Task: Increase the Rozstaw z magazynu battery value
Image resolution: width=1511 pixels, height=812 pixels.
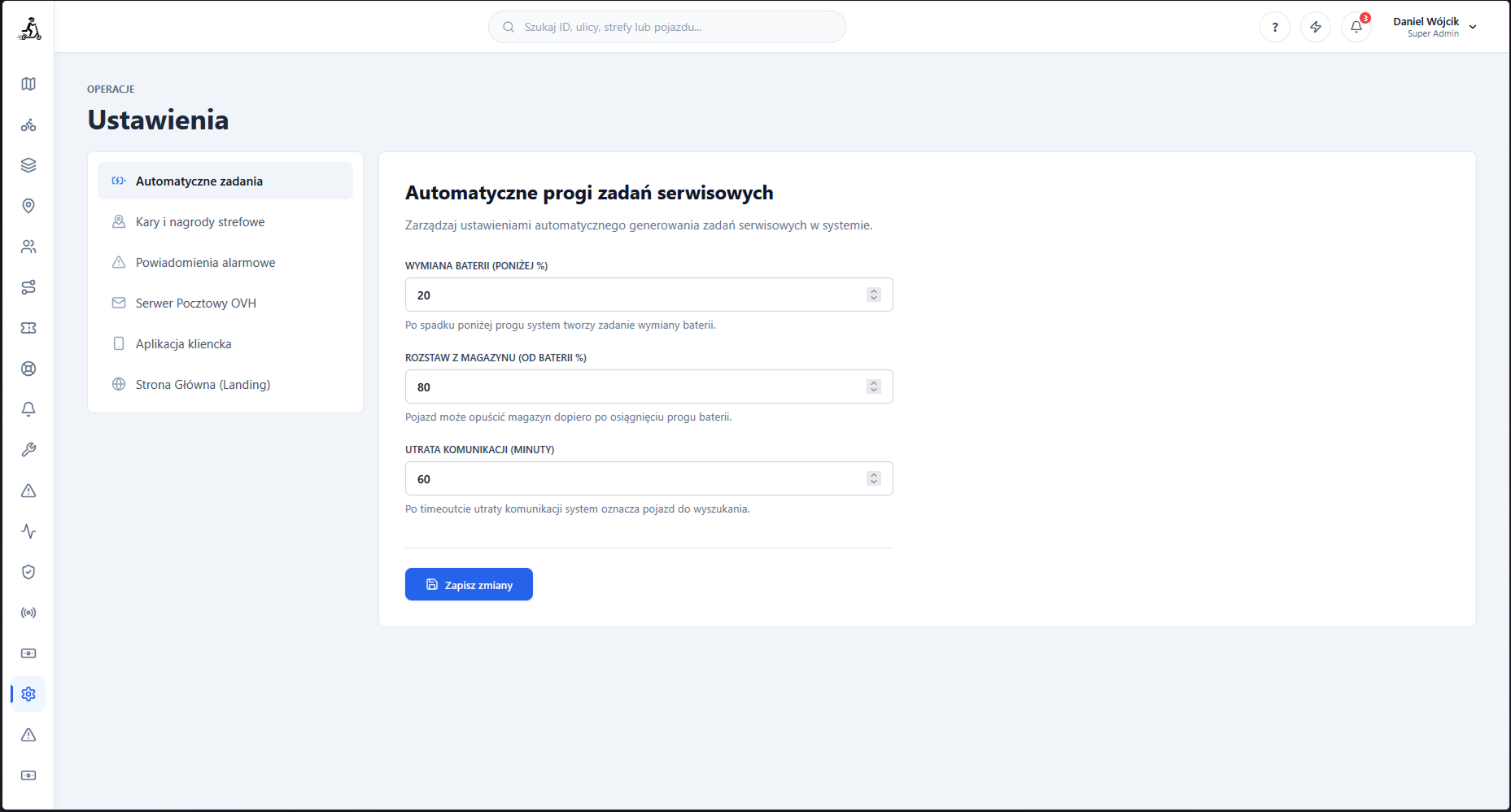Action: [874, 383]
